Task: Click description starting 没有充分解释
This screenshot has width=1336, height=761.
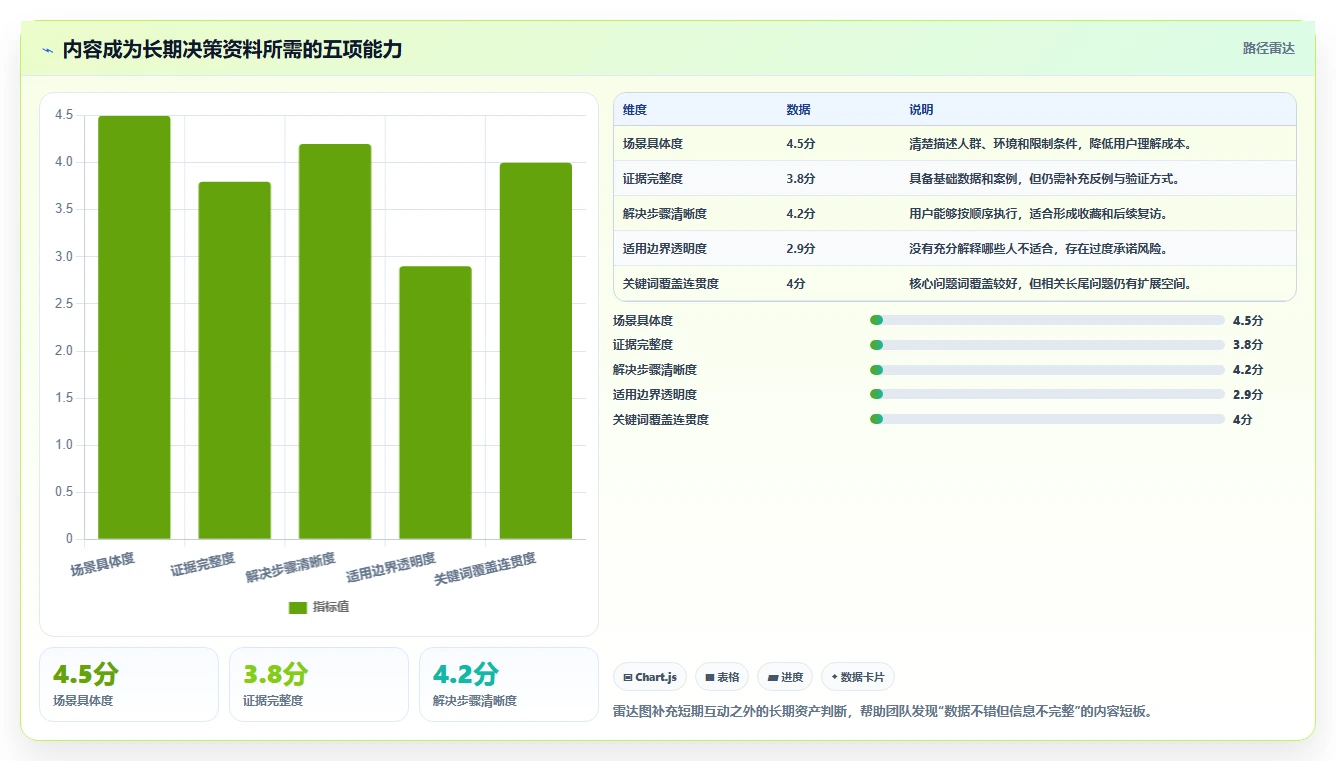Action: point(1038,249)
